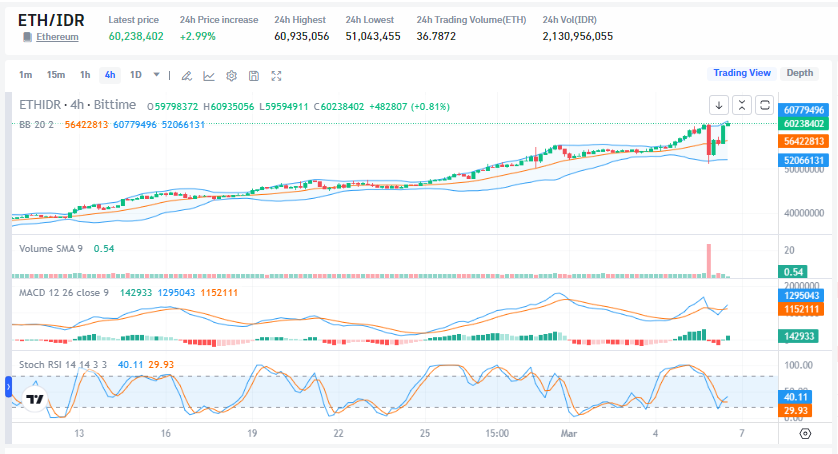Screen dimensions: 838x454
Task: Click the 22 date on time axis
Action: pyautogui.click(x=338, y=434)
